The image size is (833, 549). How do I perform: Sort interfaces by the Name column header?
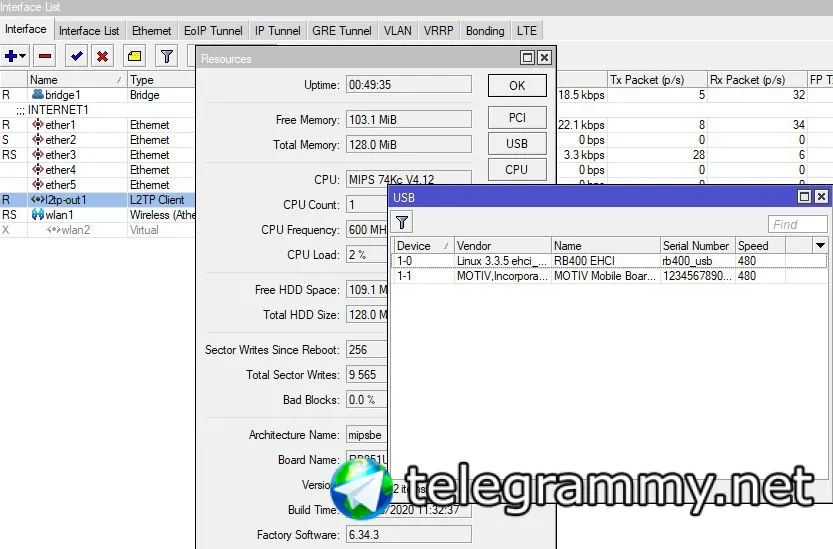pos(77,80)
